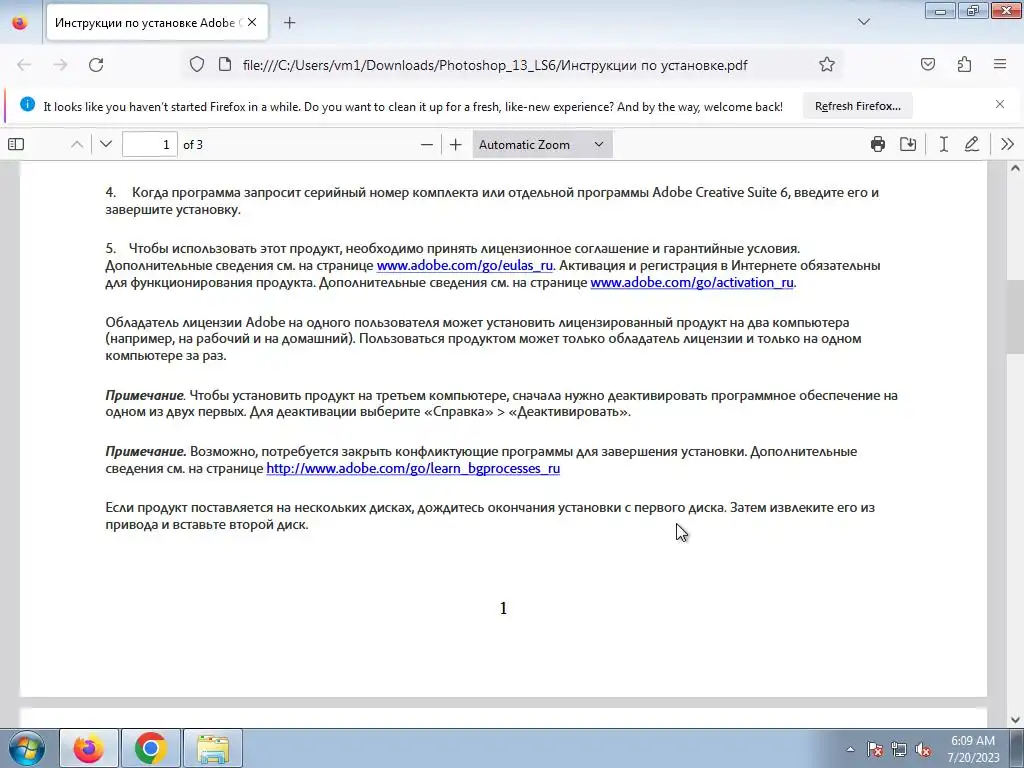Expand the list all tabs chevron

(863, 22)
